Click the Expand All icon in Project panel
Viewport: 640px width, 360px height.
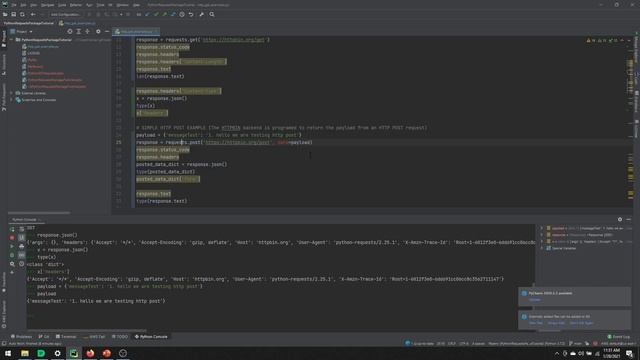[79, 31]
